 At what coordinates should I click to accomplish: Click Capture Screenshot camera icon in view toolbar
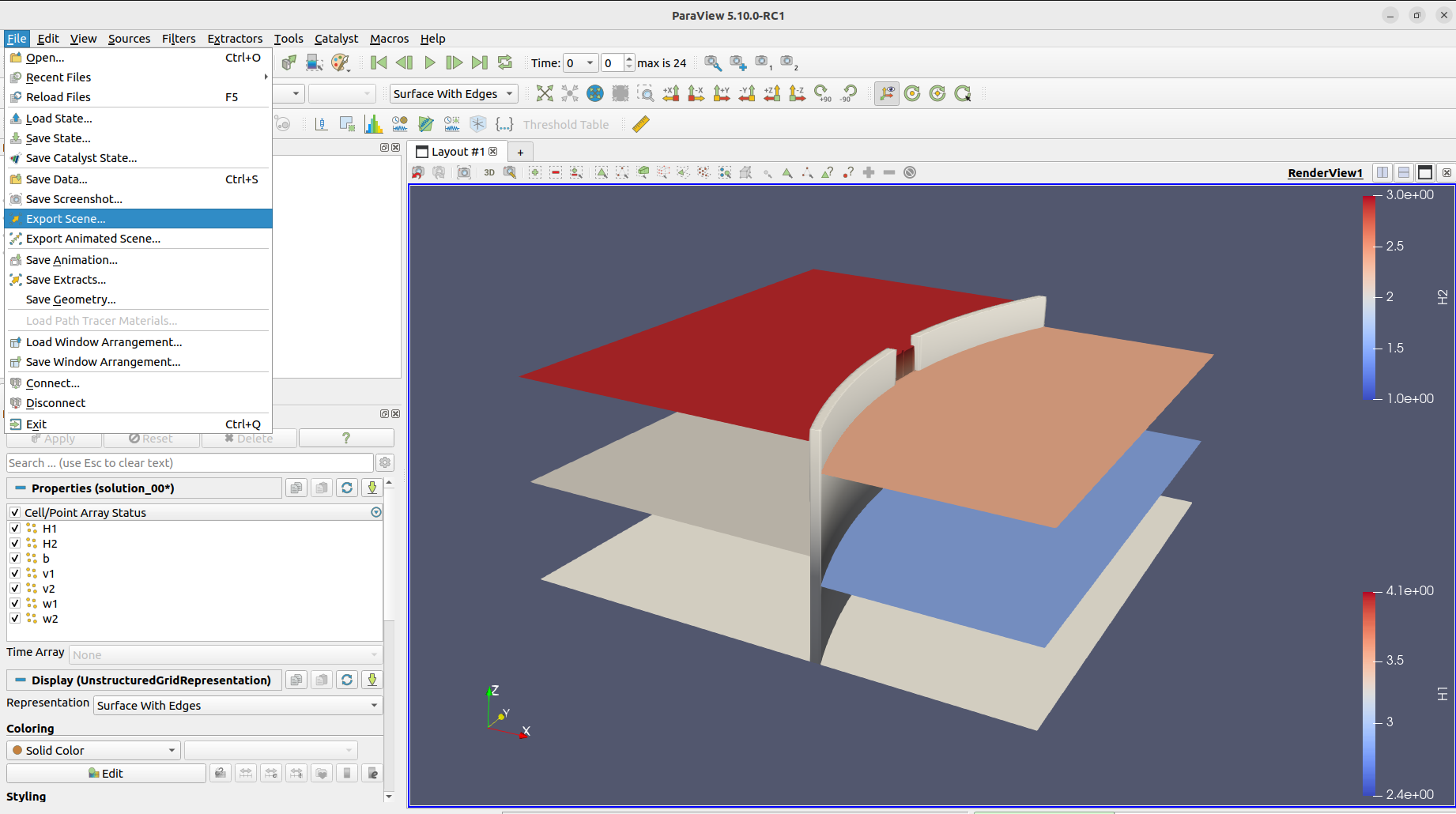point(464,172)
